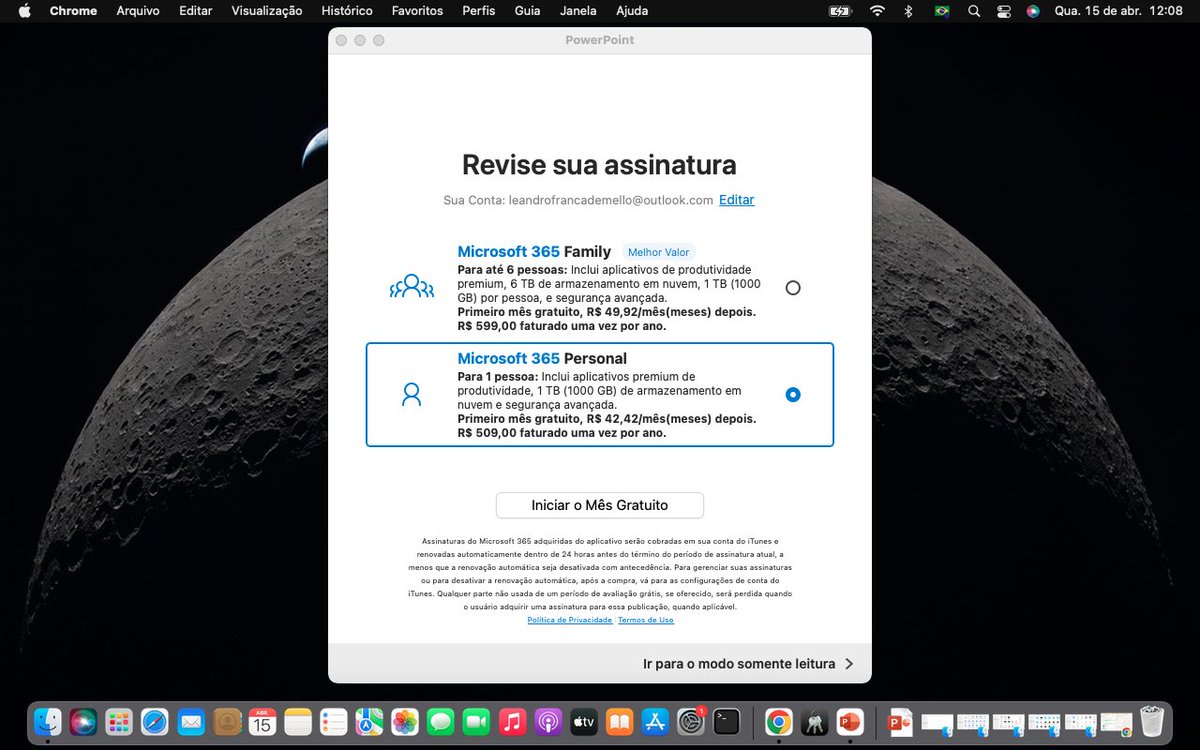
Task: Click Siri icon in the menu bar
Action: tap(1033, 11)
